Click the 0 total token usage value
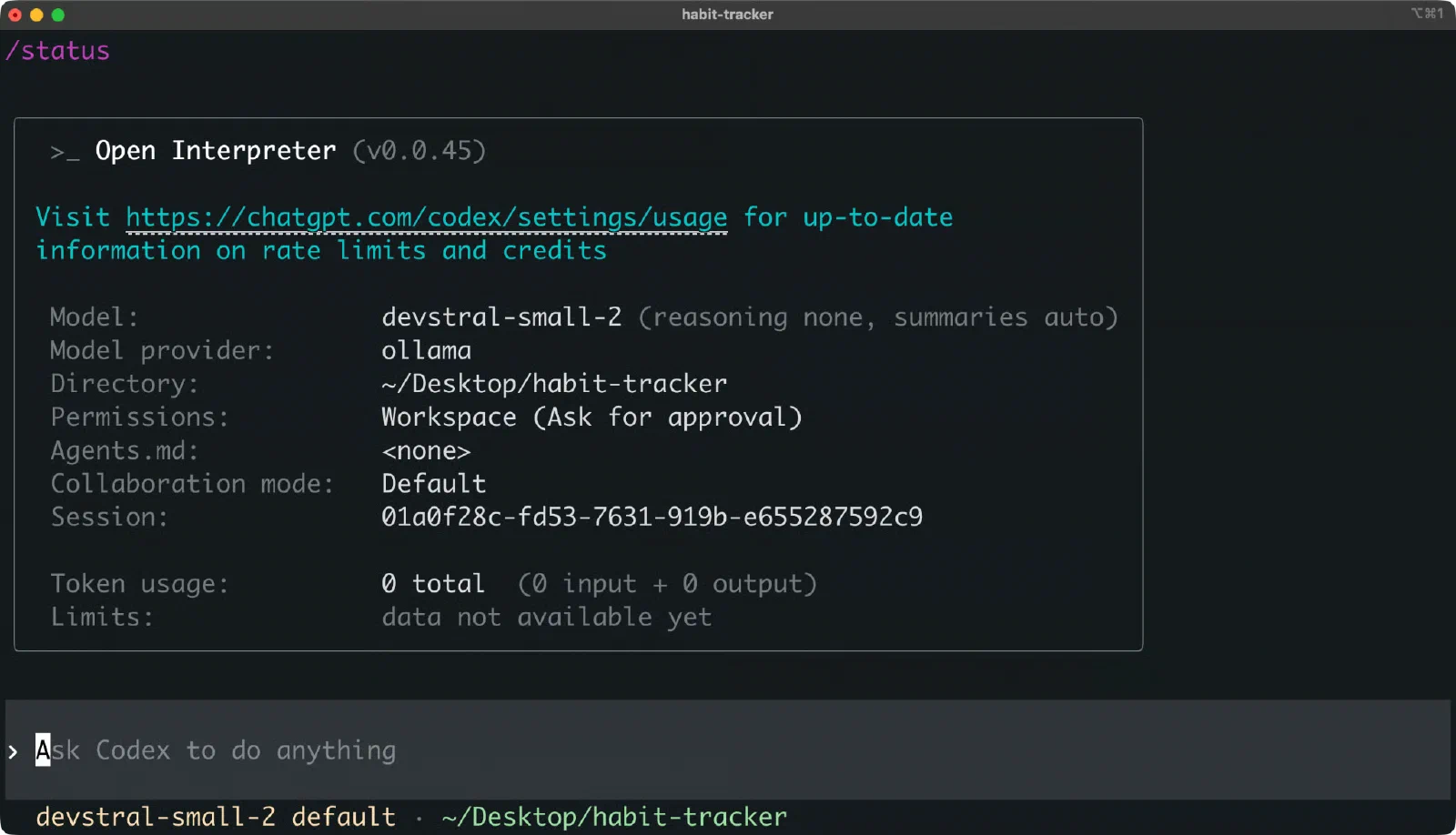The width and height of the screenshot is (1456, 835). pyautogui.click(x=433, y=584)
